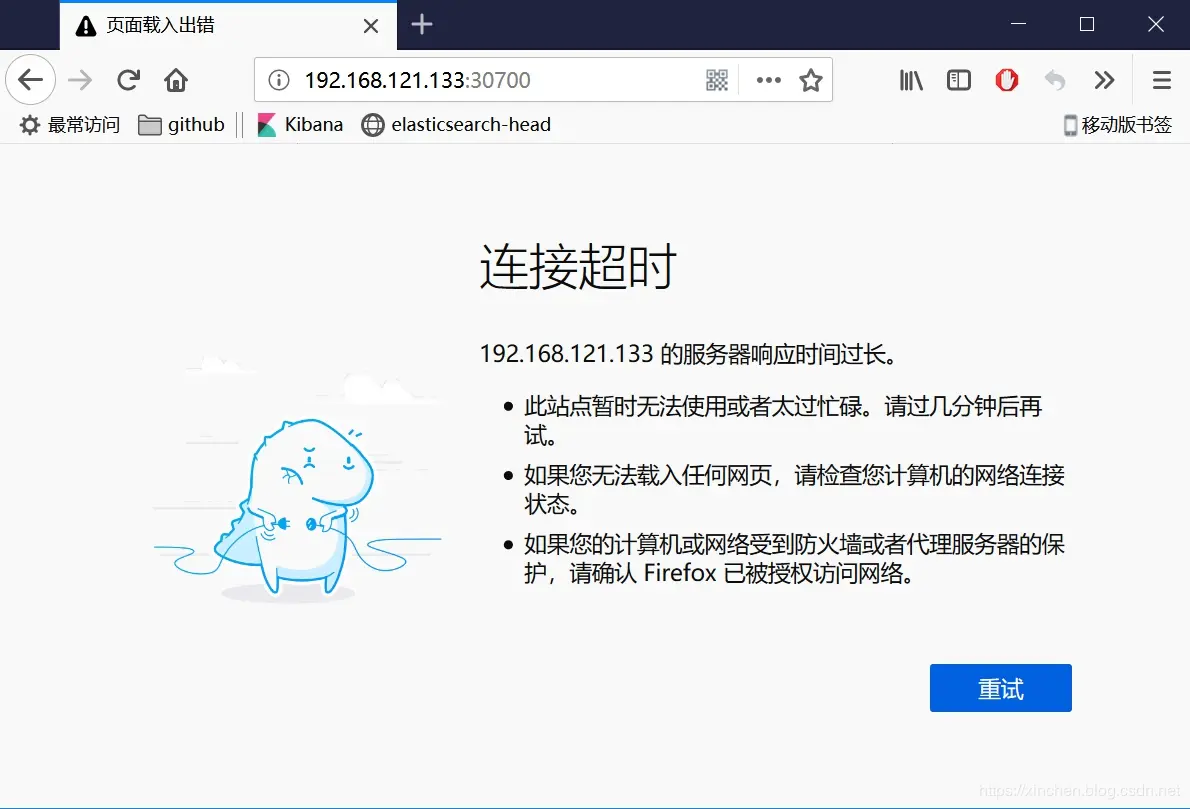Image resolution: width=1190 pixels, height=809 pixels.
Task: Reload the current page
Action: pos(127,80)
